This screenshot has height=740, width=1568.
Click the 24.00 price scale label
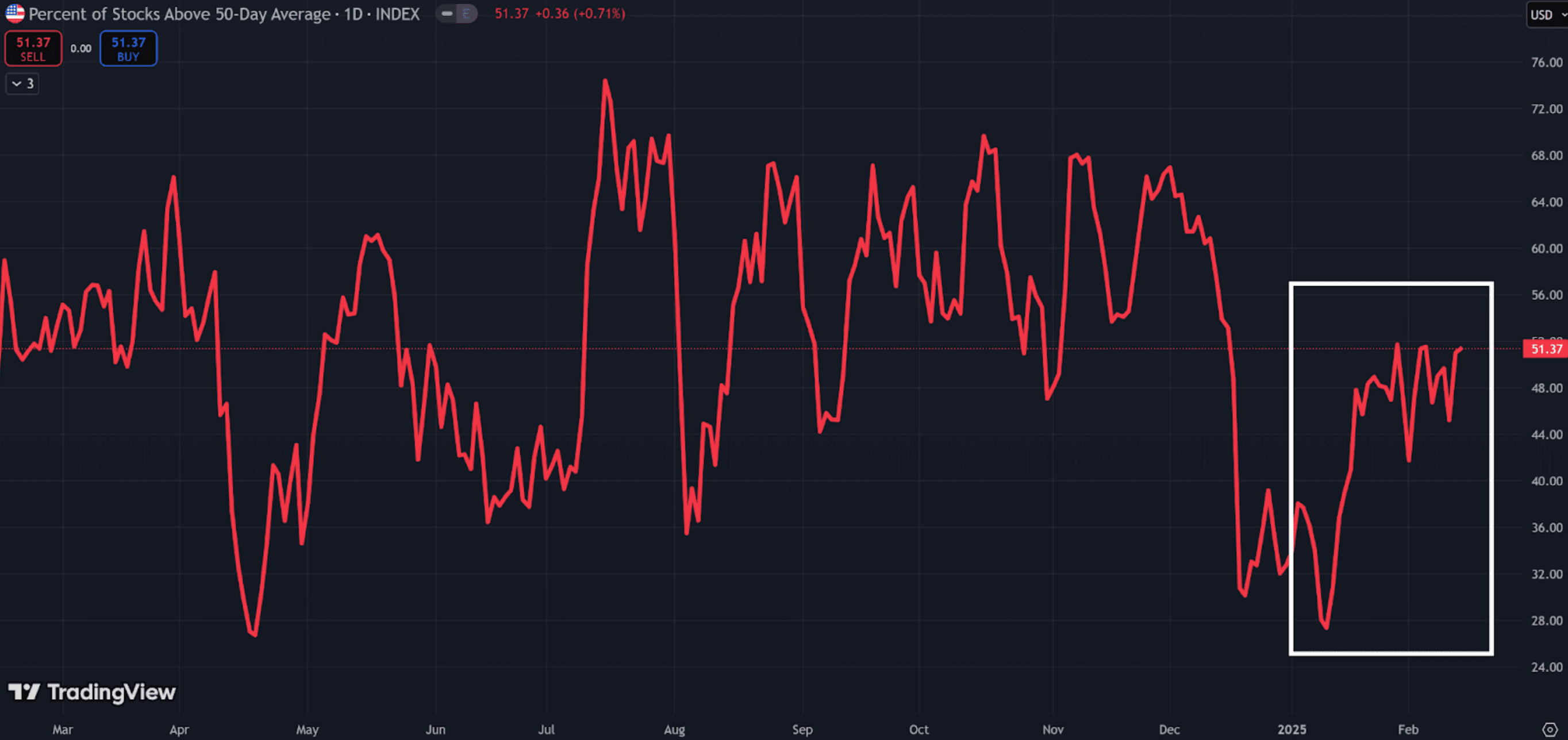point(1546,667)
